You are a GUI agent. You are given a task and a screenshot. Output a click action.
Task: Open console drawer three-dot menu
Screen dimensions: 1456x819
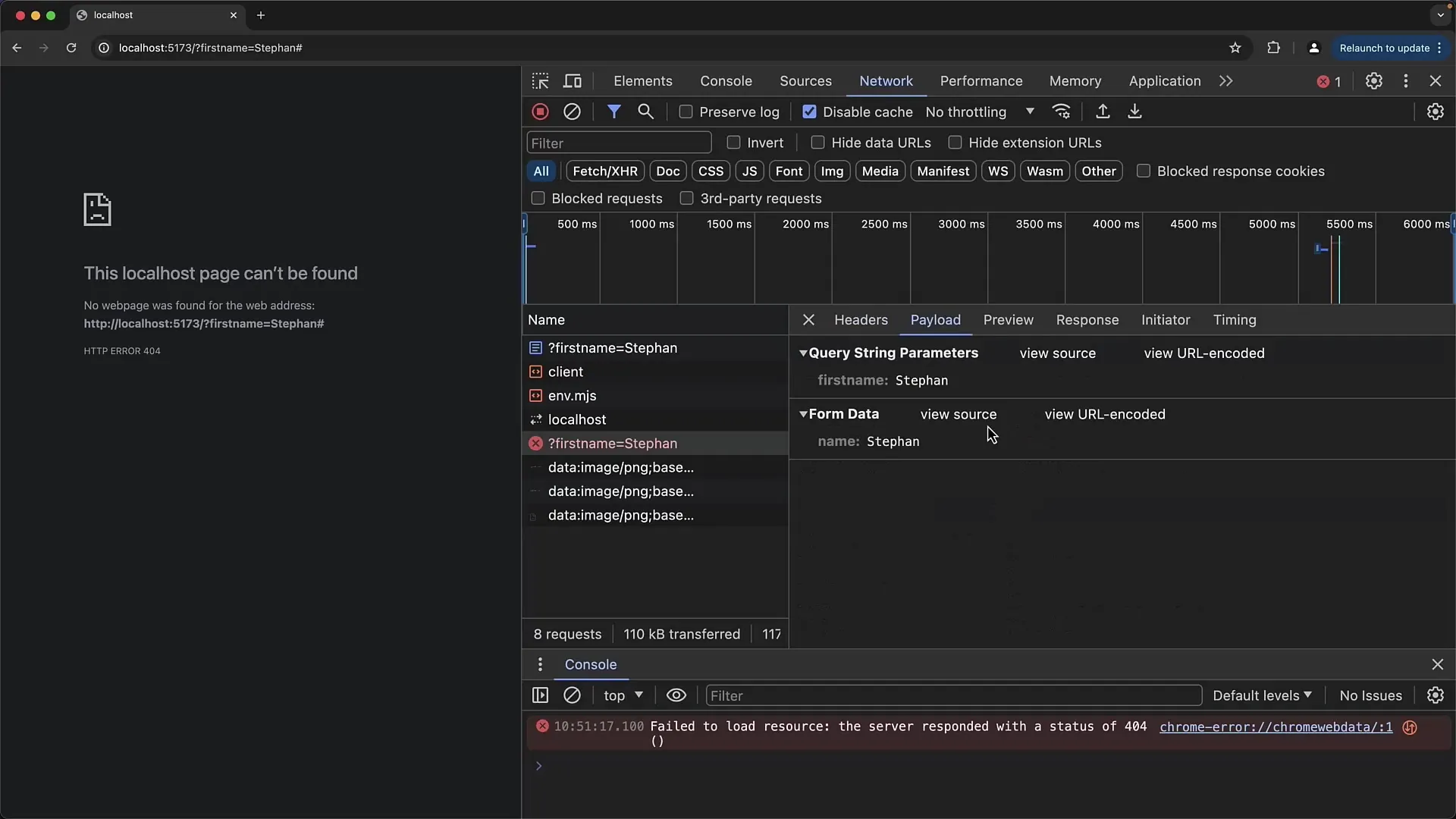point(540,664)
